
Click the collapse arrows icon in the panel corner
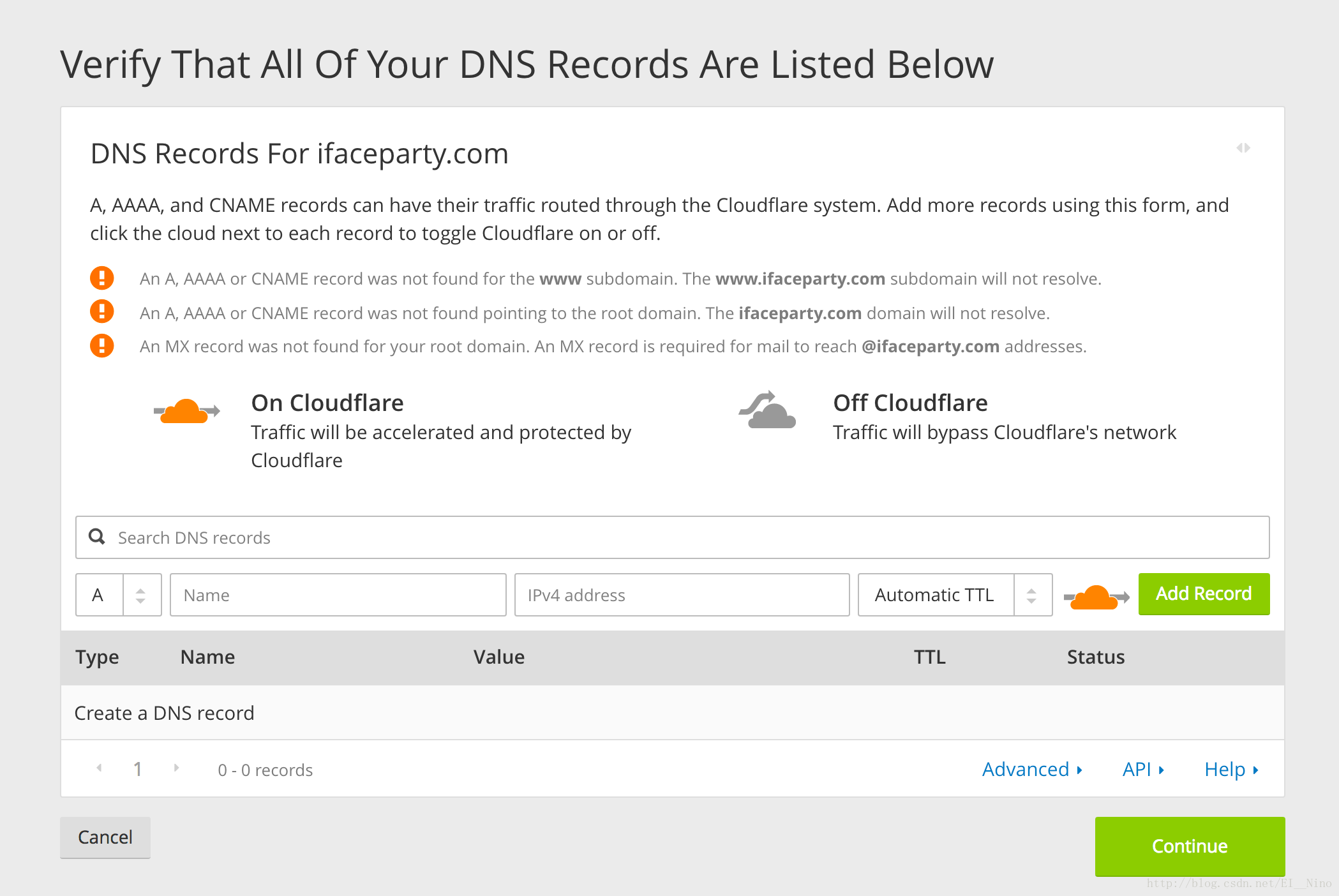pyautogui.click(x=1243, y=148)
